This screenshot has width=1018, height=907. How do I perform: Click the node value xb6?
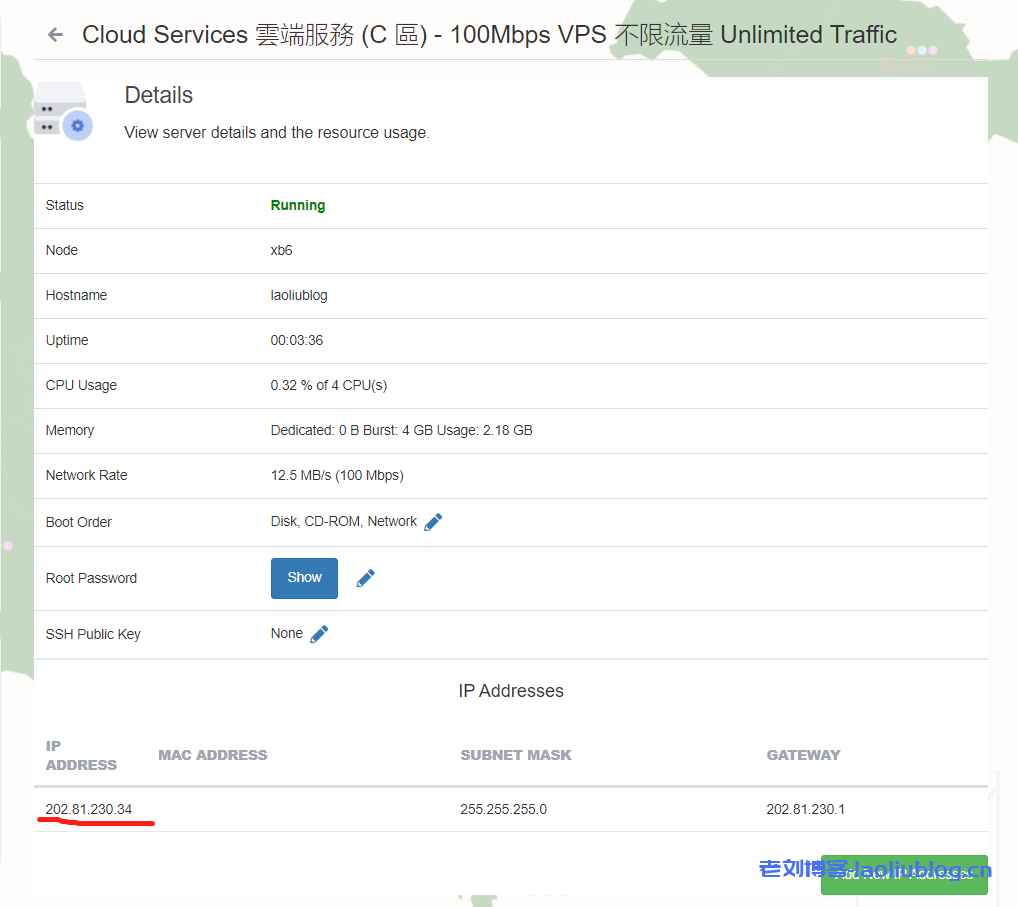coord(281,250)
